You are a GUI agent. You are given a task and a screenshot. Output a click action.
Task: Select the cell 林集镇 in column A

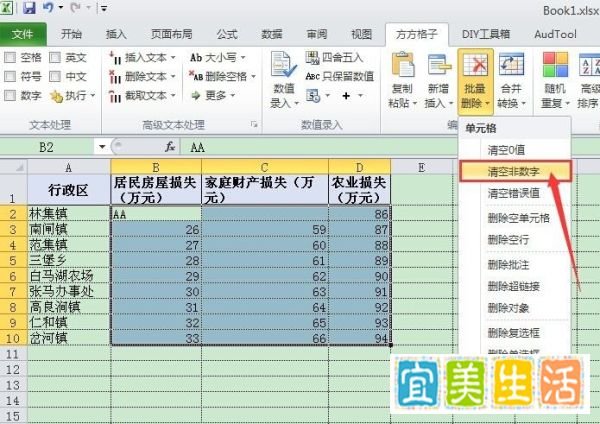(x=69, y=214)
